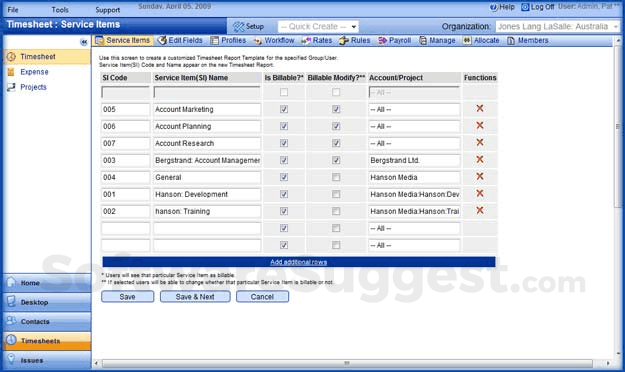This screenshot has height=372, width=625.
Task: Uncheck Billable Modify for Bergstrand row
Action: 336,160
